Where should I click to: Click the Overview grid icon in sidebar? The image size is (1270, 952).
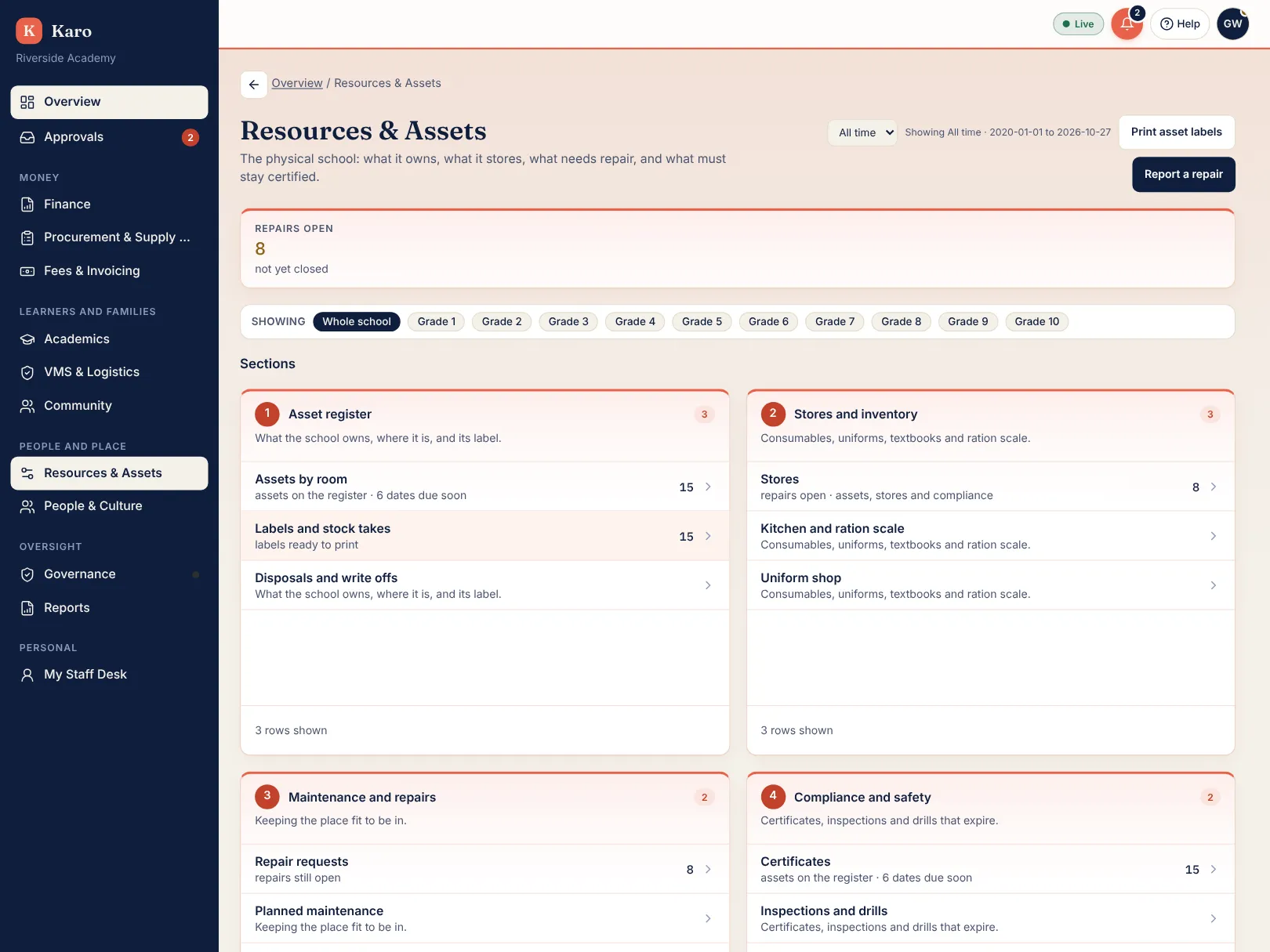coord(27,102)
